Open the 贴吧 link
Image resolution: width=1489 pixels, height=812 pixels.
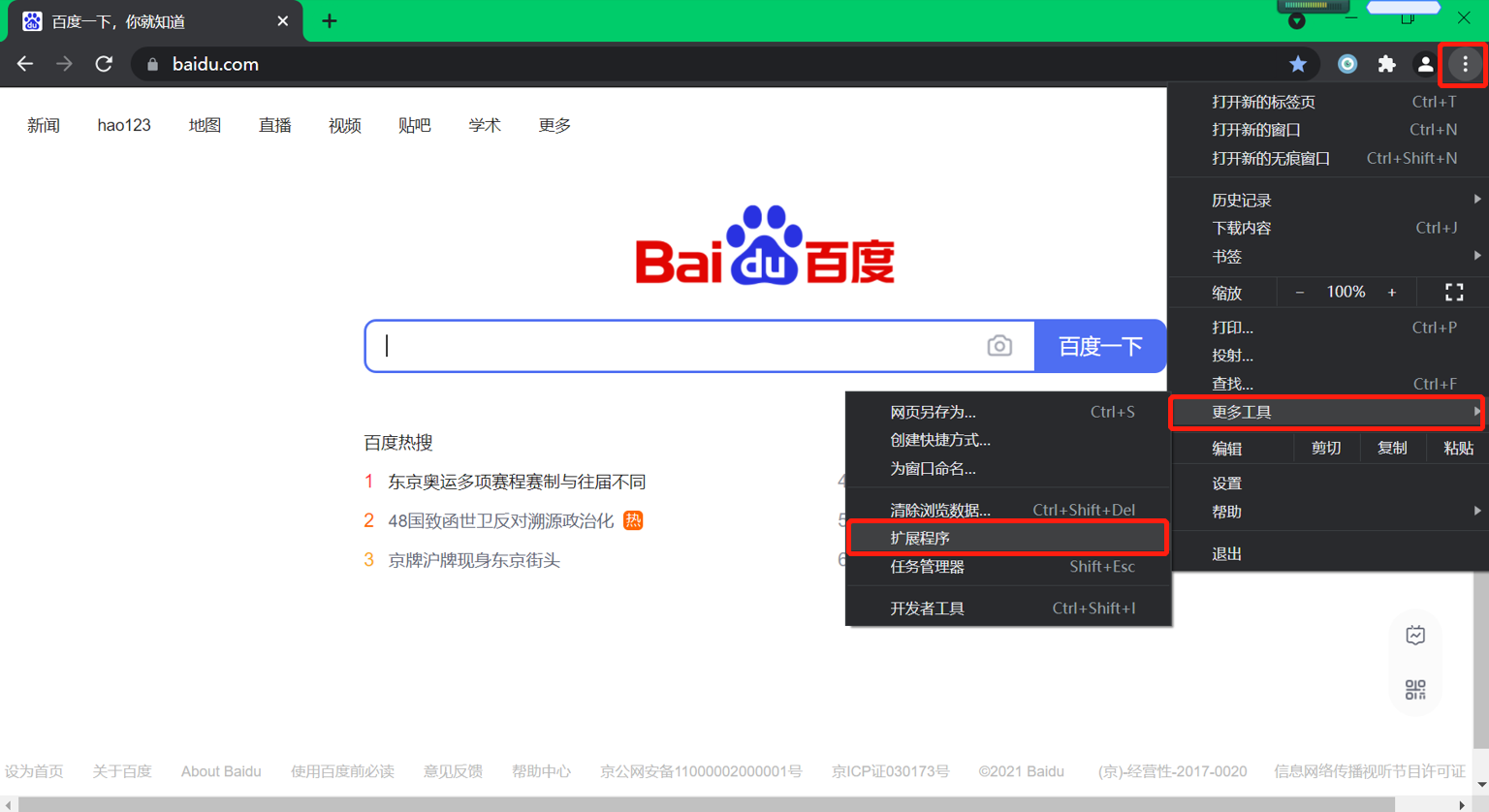coord(415,125)
